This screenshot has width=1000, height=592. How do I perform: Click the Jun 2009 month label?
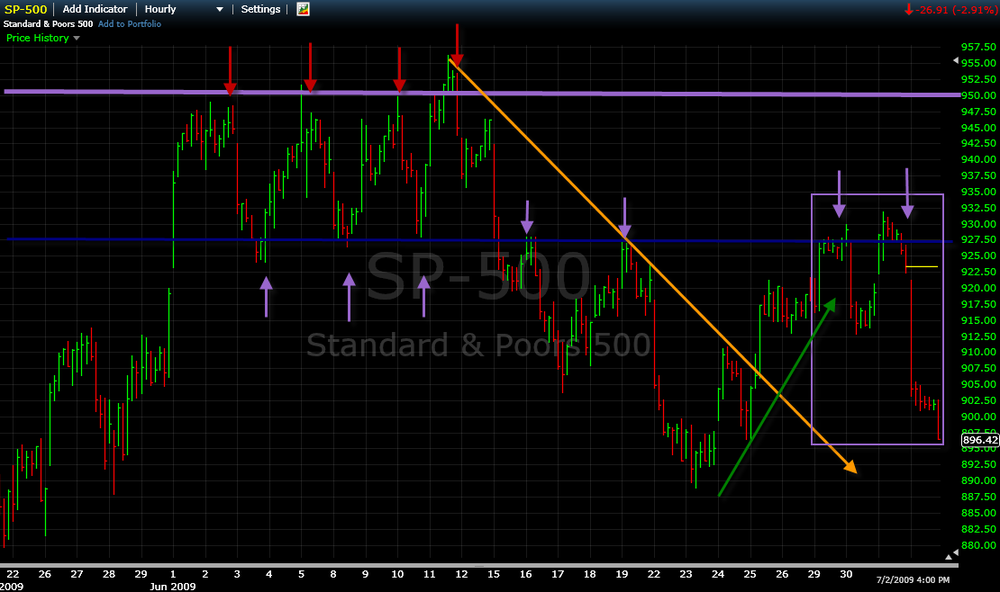point(172,586)
